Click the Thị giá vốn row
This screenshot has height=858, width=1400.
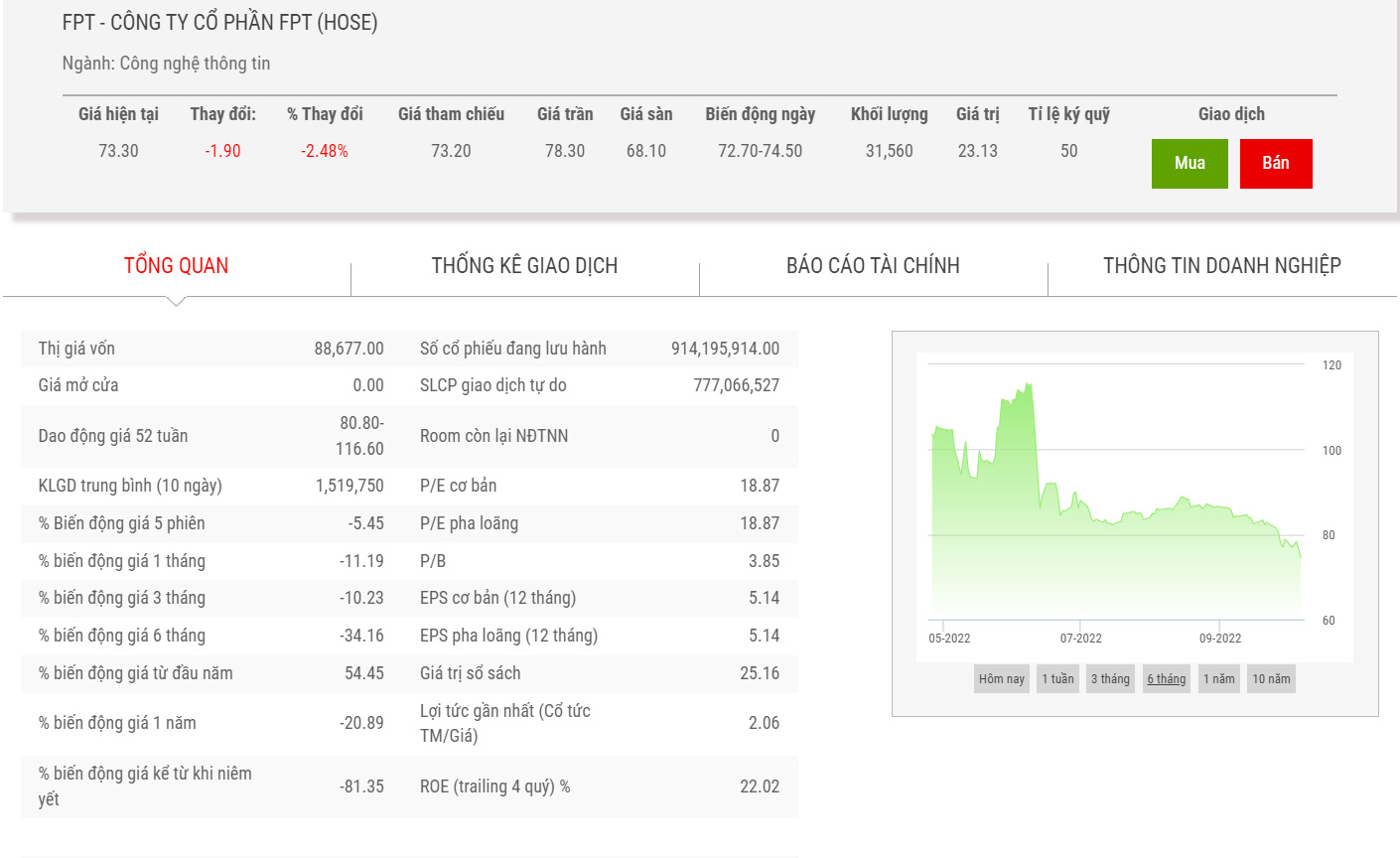coord(210,349)
